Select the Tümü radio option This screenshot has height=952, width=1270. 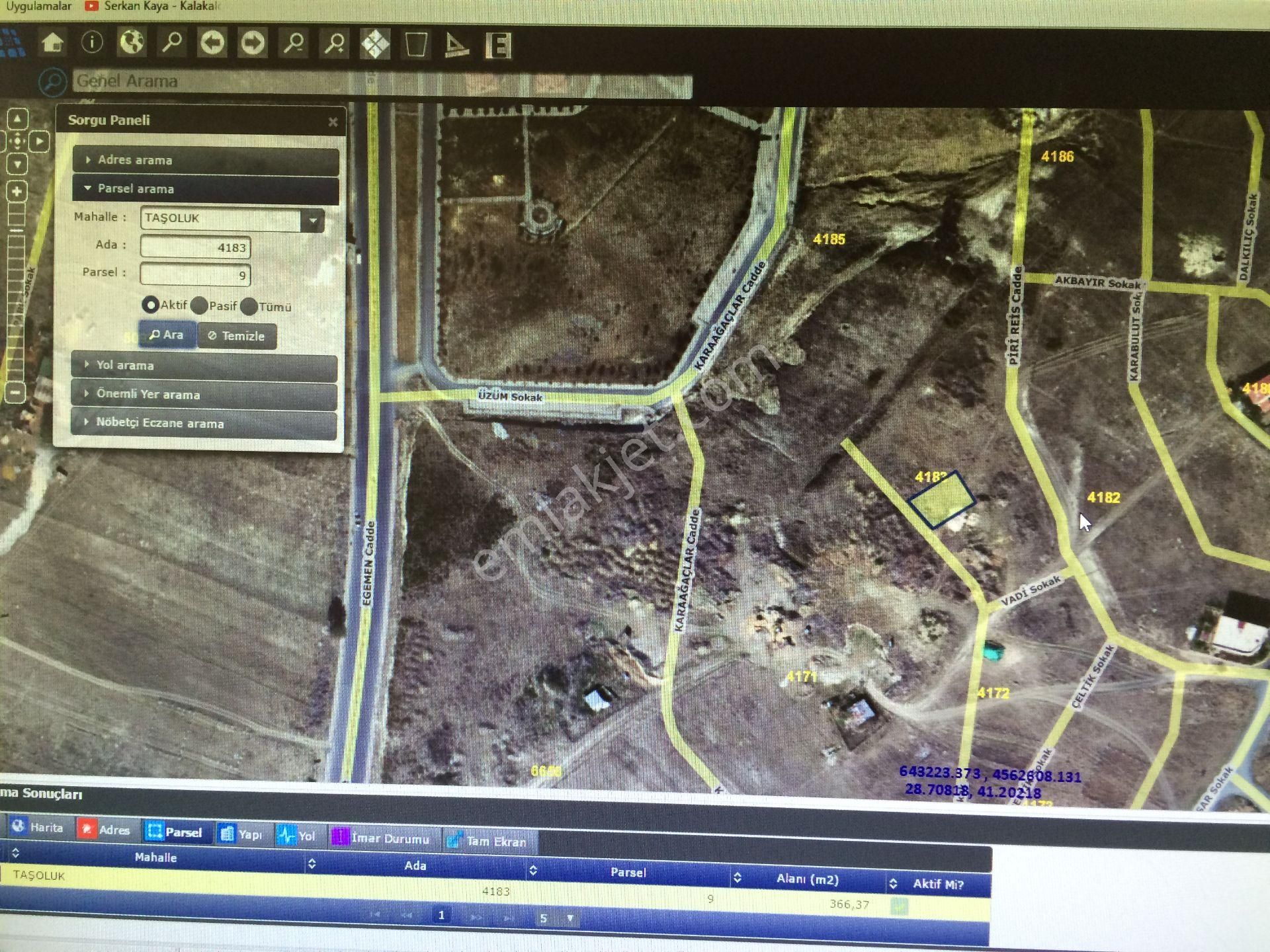249,307
